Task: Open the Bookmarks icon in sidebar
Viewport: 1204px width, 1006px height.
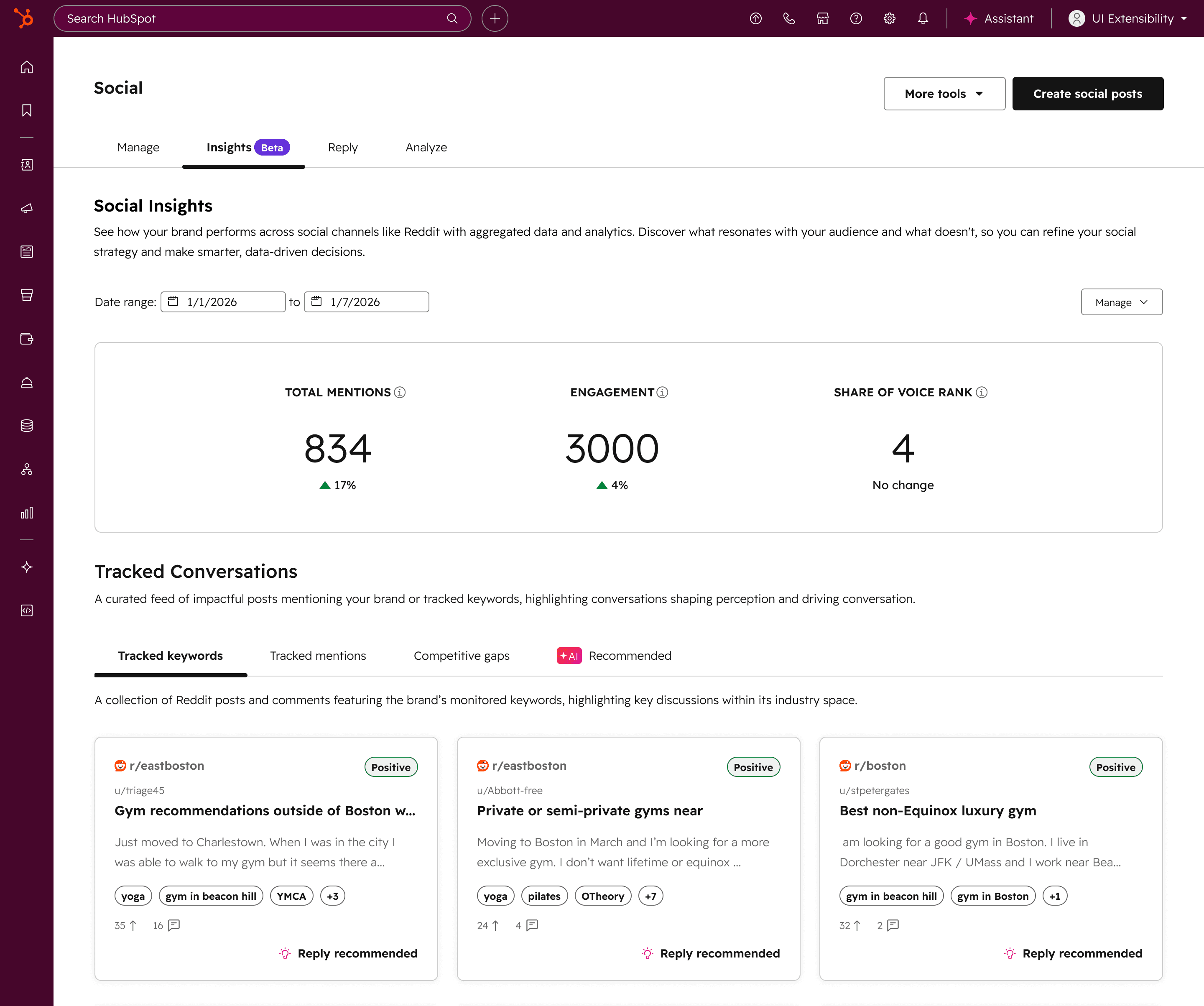Action: pos(26,110)
